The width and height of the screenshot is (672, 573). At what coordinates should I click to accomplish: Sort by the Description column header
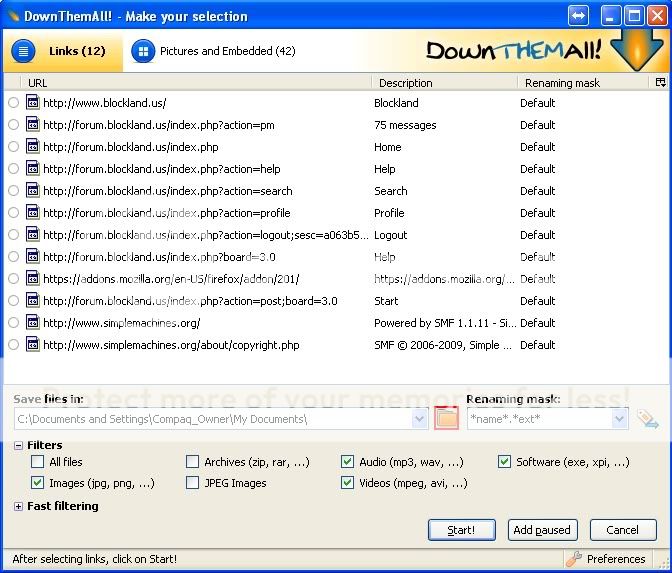click(x=445, y=83)
